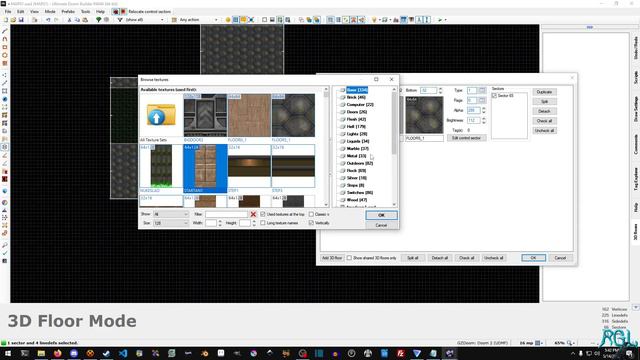Toggle Show shared 3D floors only checkbox

coord(349,258)
